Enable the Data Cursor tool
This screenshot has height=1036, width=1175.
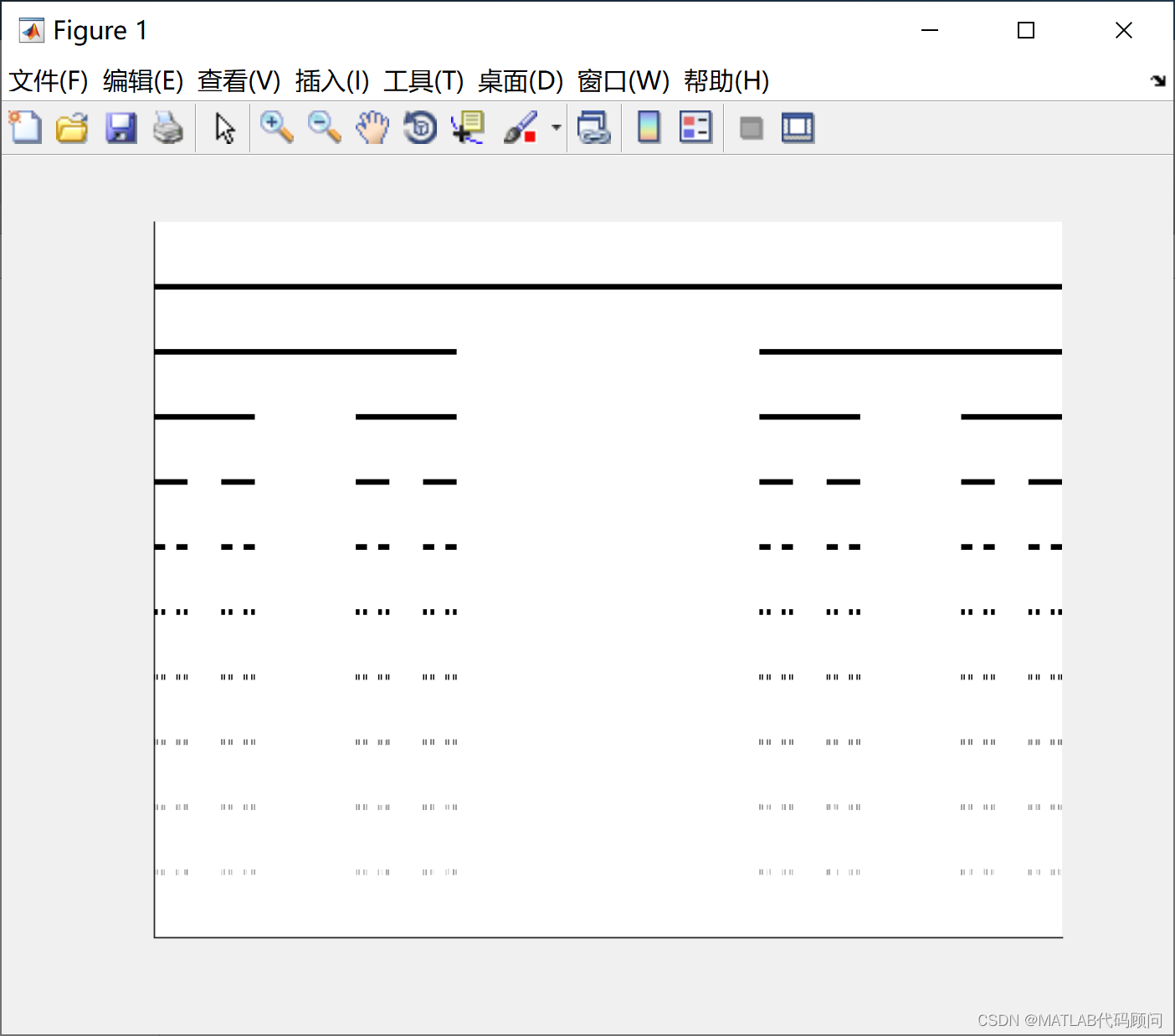pos(466,127)
